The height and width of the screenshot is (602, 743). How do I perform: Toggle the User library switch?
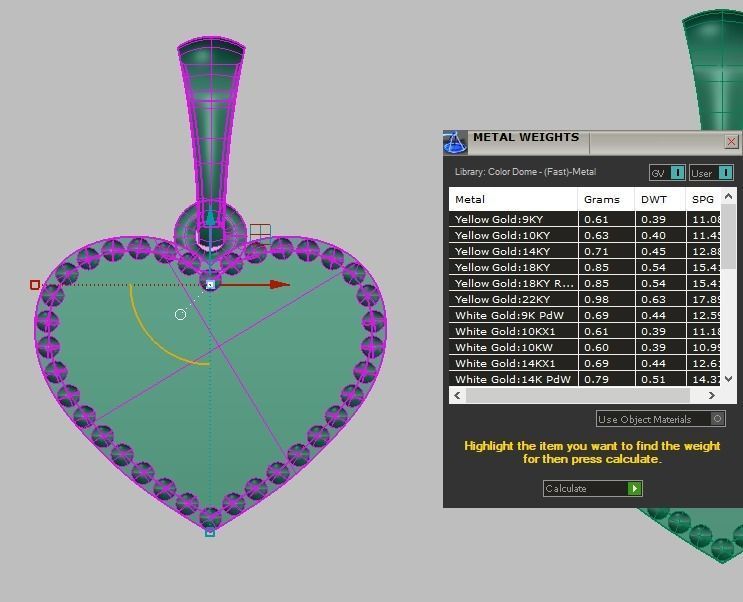[711, 173]
